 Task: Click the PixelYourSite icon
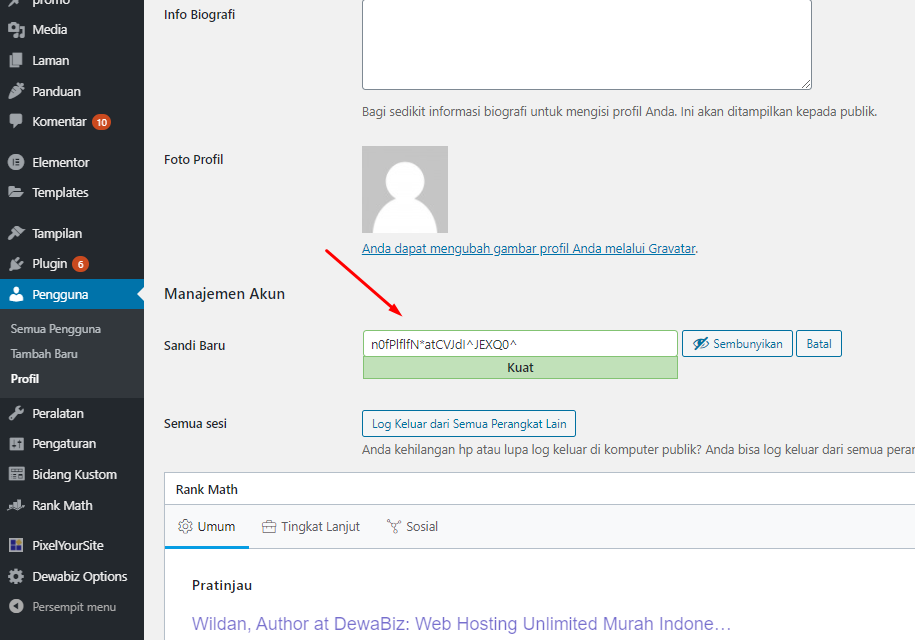[16, 546]
